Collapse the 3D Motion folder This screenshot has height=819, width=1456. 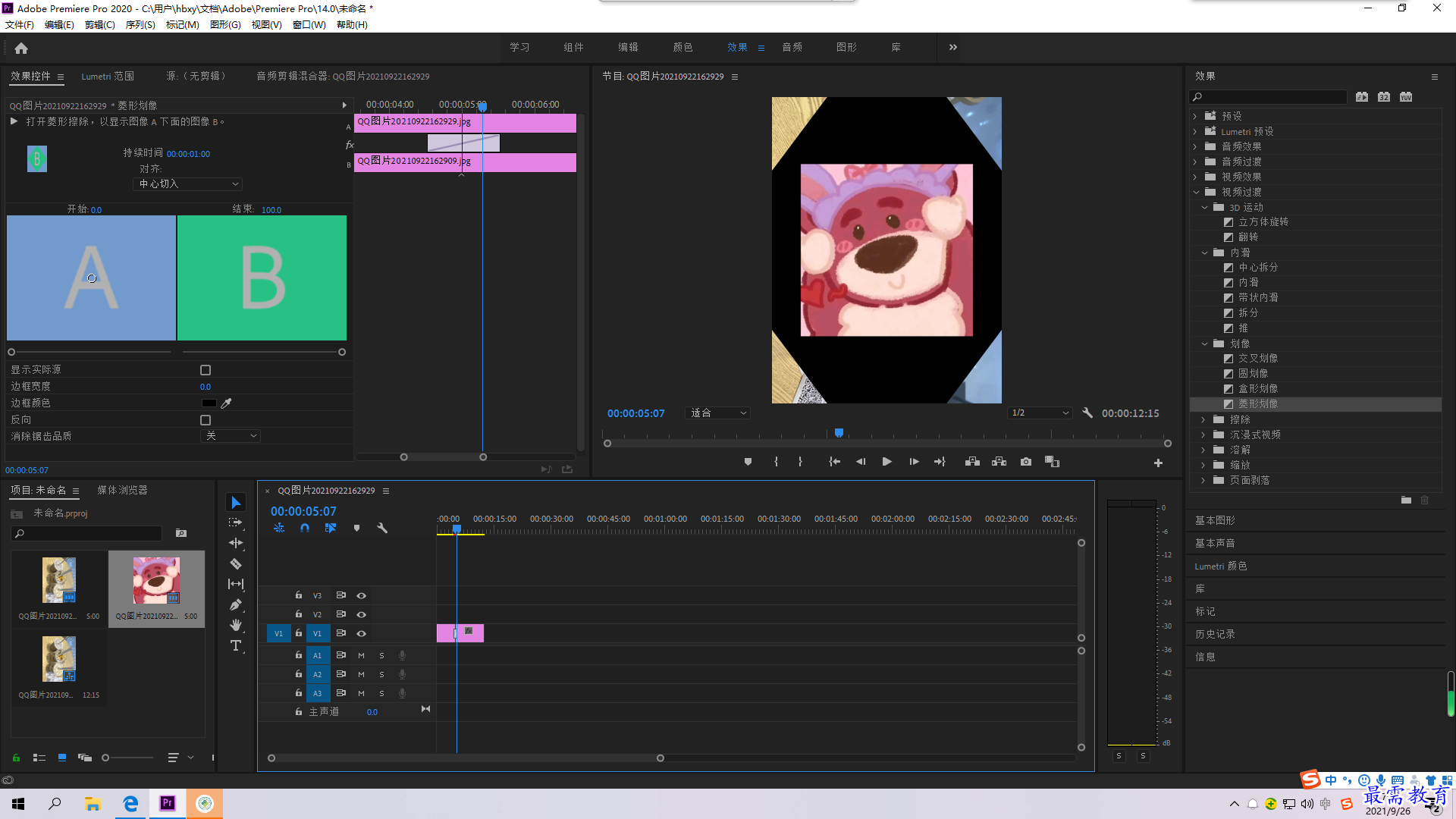pos(1204,207)
